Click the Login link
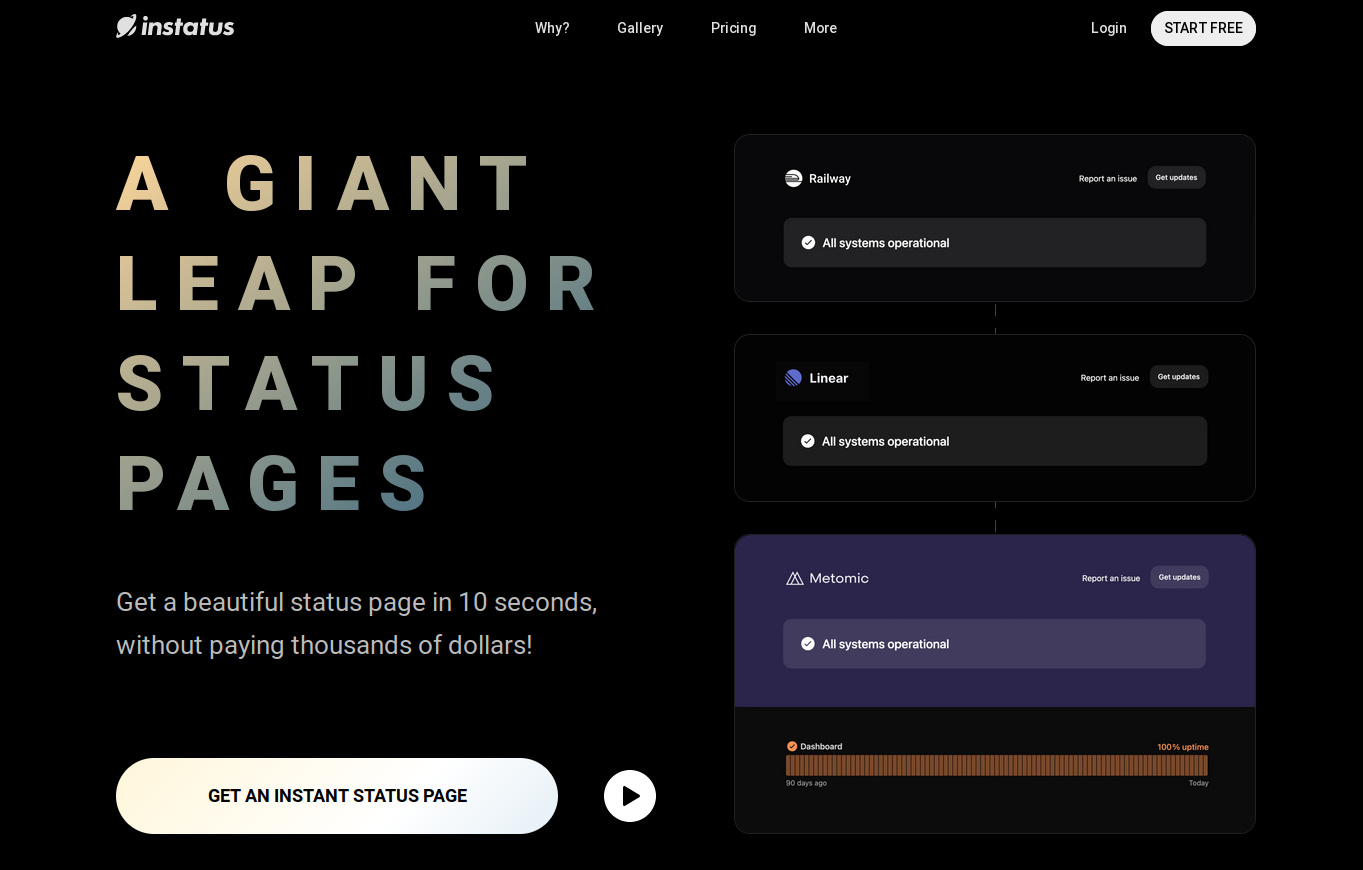Image resolution: width=1363 pixels, height=870 pixels. click(1108, 28)
